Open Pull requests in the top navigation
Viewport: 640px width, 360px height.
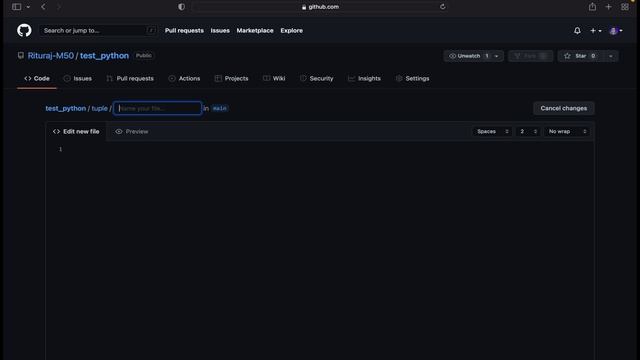coord(184,31)
